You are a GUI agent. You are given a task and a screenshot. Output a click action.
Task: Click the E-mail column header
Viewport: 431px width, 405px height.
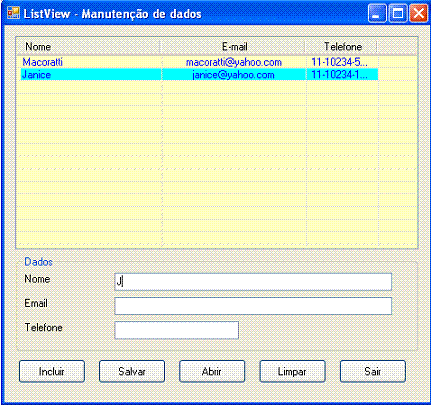tap(233, 47)
